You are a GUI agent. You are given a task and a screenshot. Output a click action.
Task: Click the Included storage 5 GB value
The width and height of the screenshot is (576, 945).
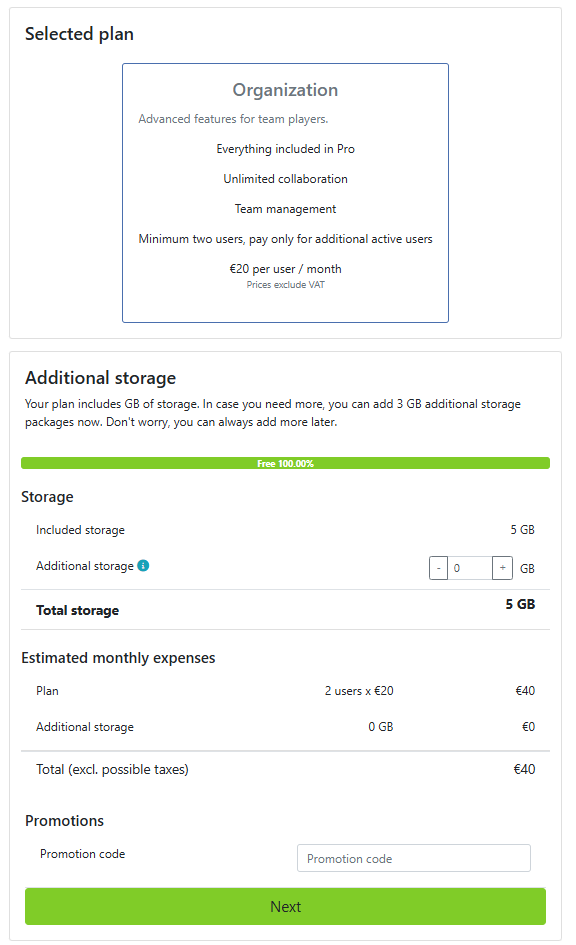point(522,530)
